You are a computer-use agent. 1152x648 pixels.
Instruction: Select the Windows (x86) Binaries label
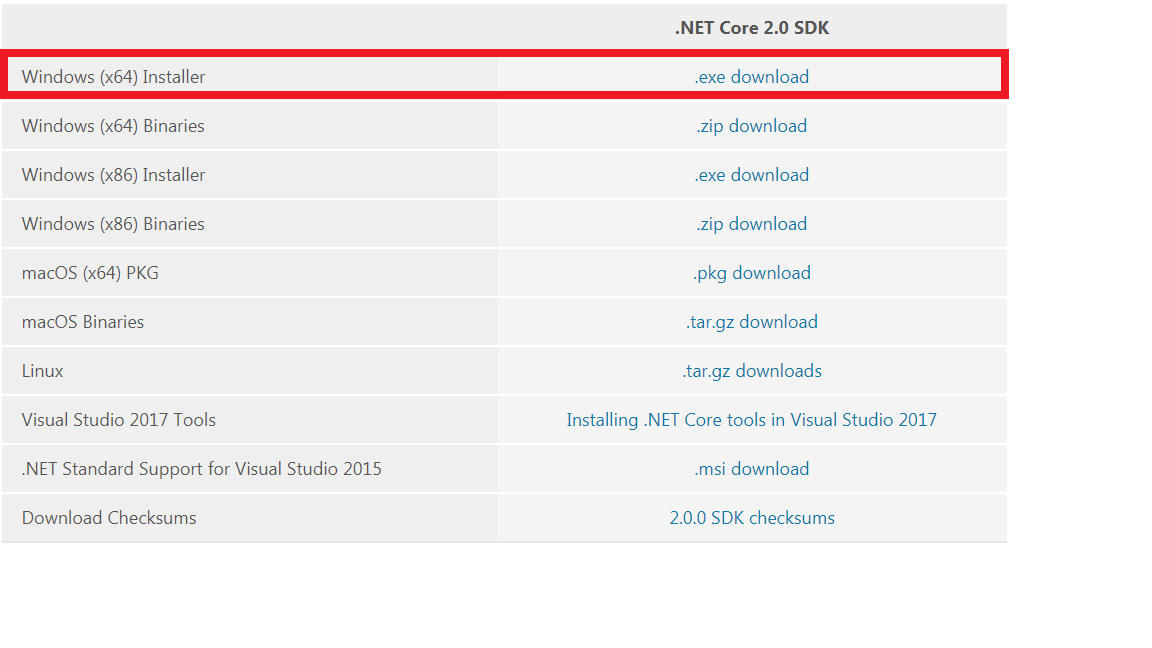pos(113,223)
